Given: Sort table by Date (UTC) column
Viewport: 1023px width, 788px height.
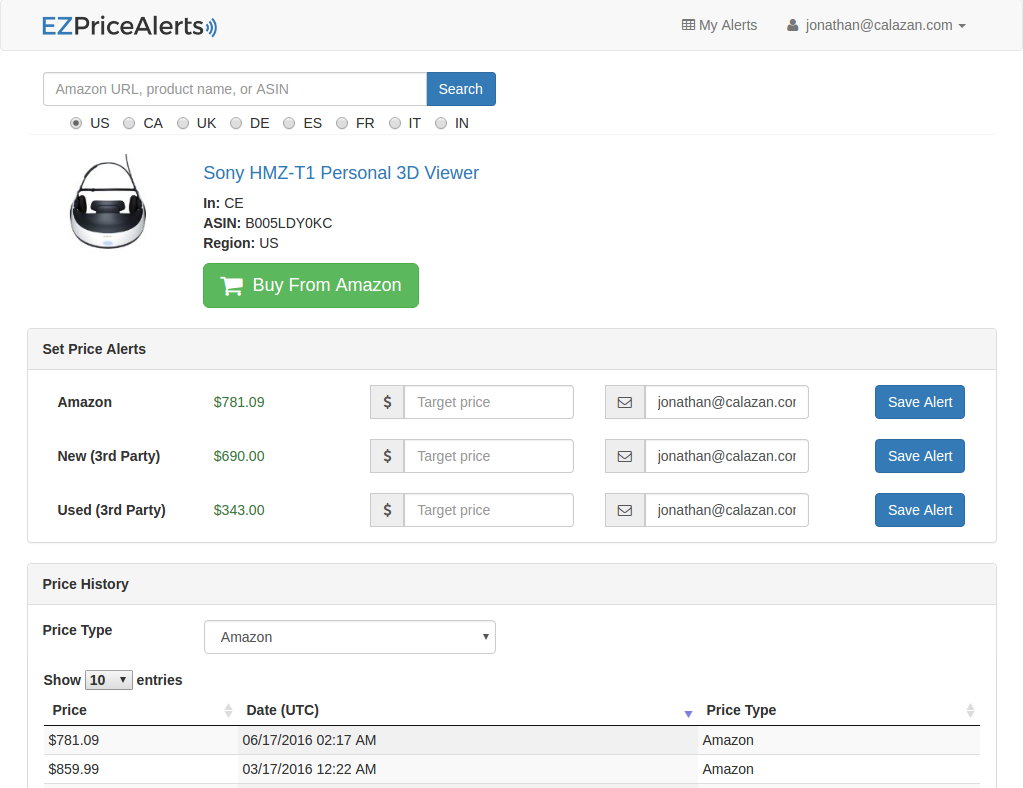Looking at the screenshot, I should (468, 710).
